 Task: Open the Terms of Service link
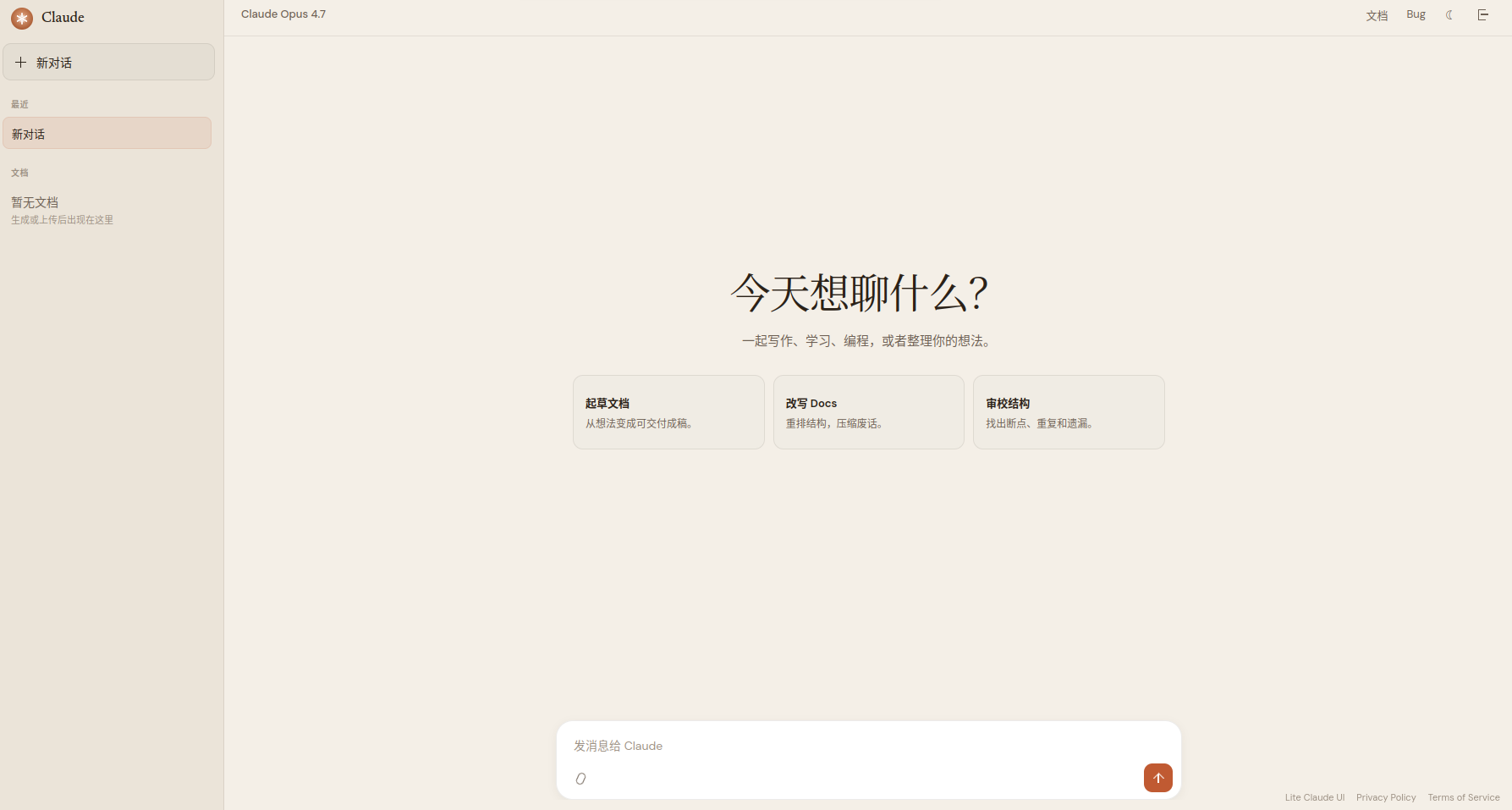pos(1464,797)
